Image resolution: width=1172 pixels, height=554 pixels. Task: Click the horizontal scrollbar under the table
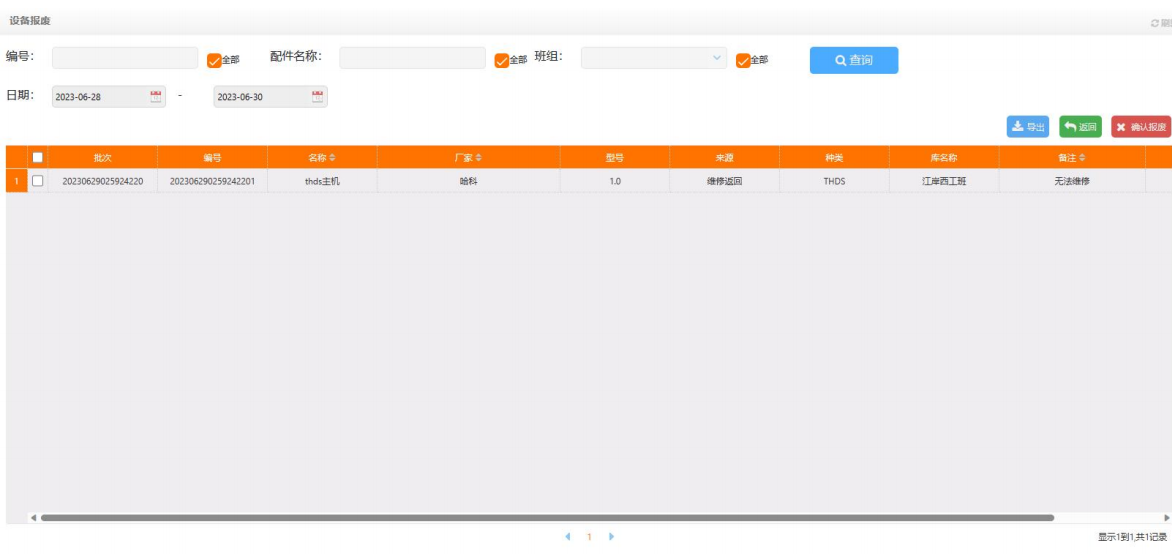(x=547, y=518)
